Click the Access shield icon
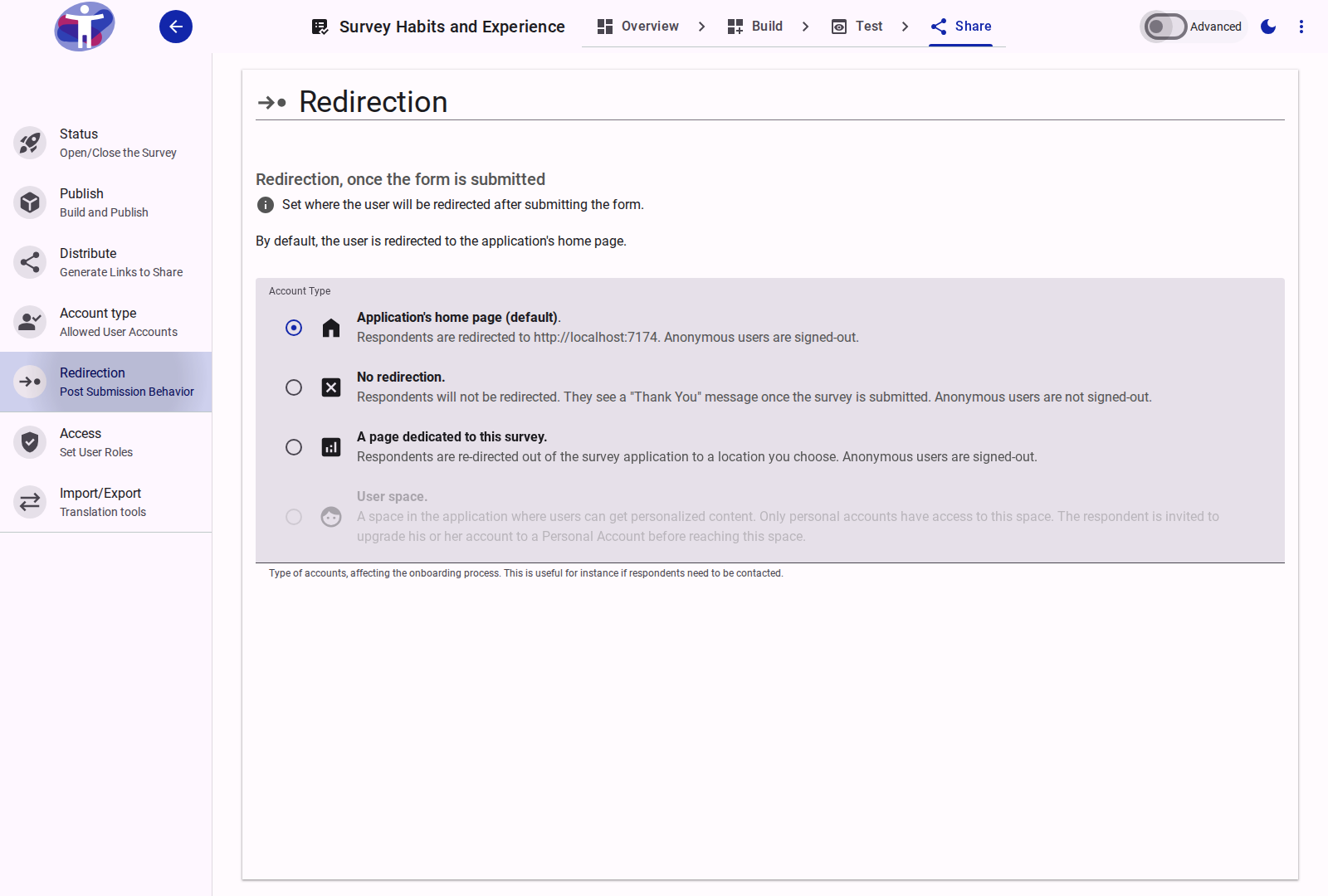This screenshot has height=896, width=1328. [30, 442]
